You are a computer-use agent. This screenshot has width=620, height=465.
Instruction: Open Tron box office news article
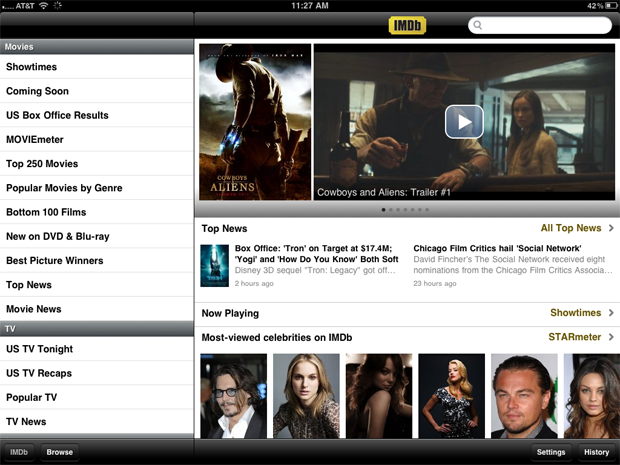(x=316, y=265)
